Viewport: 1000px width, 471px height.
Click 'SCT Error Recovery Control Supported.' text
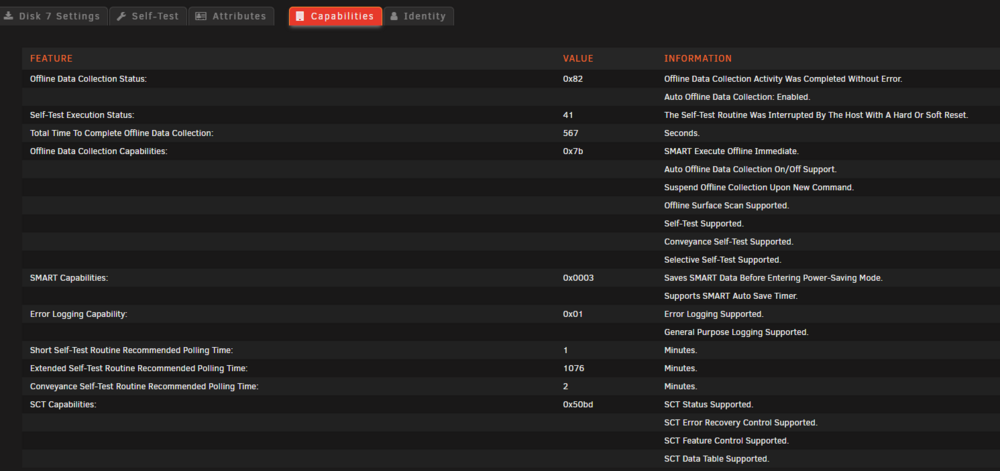pos(740,423)
